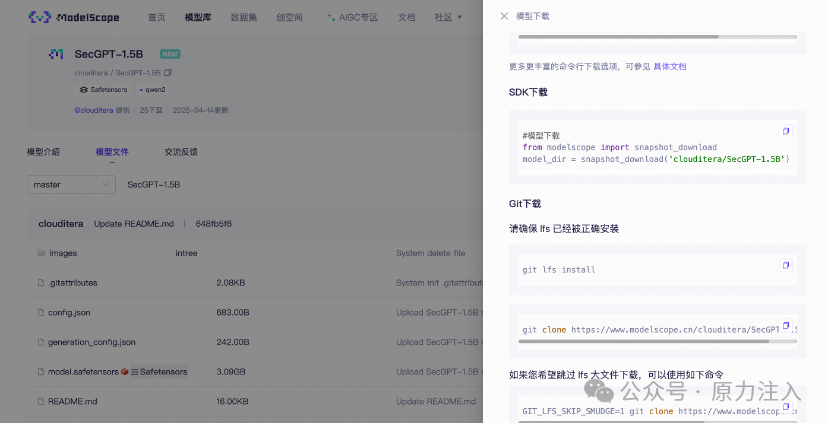Image resolution: width=828 pixels, height=424 pixels.
Task: Open the README.md file
Action: [73, 401]
